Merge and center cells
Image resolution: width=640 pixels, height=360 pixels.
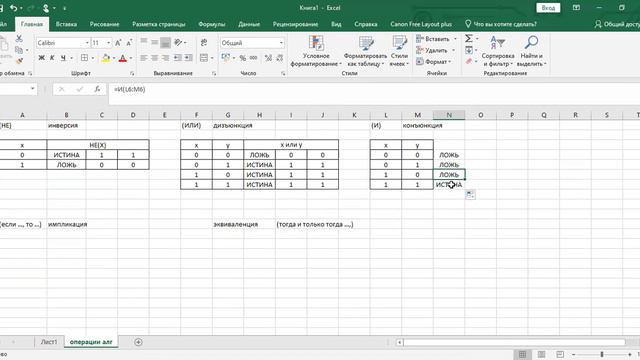pyautogui.click(x=204, y=58)
